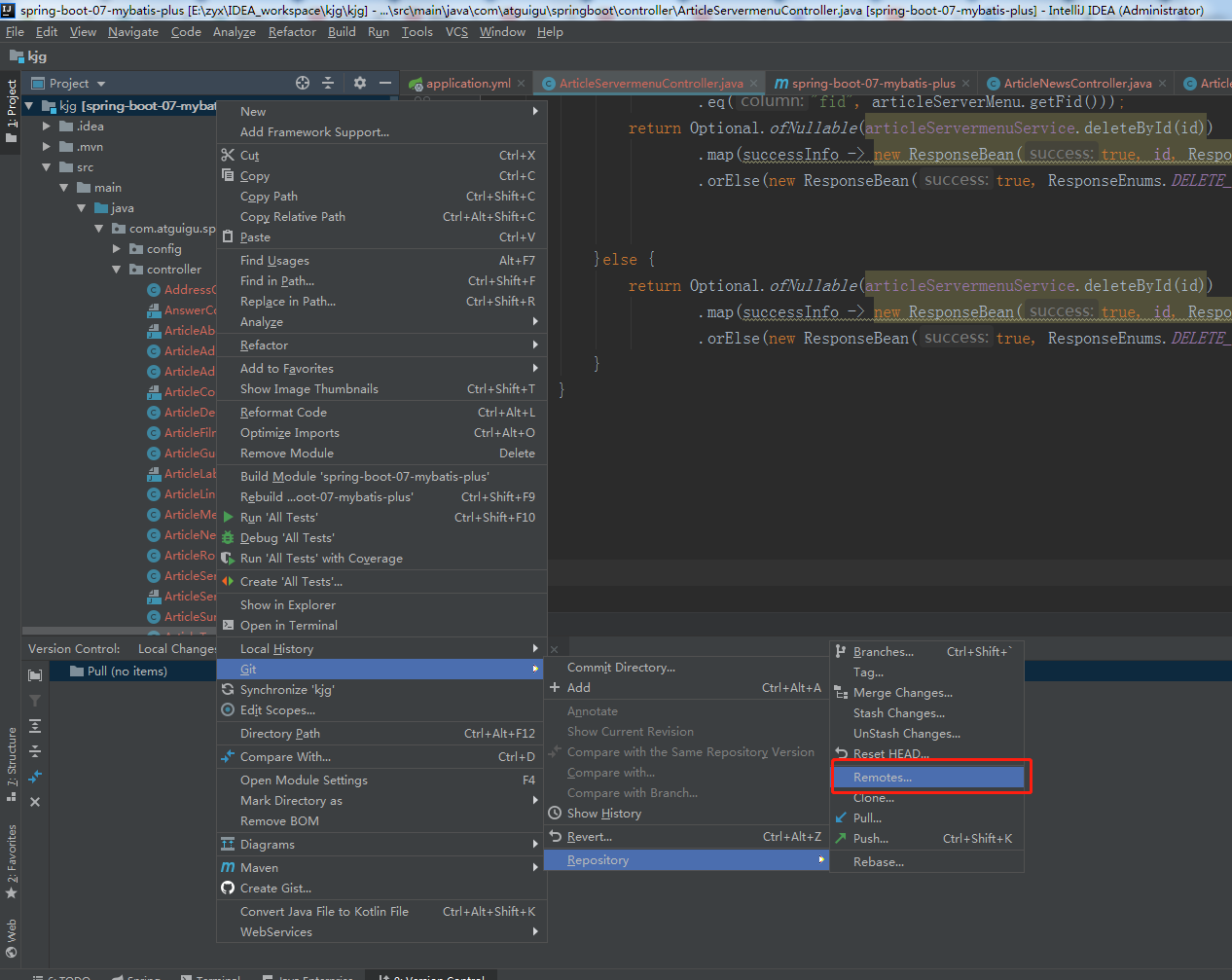The width and height of the screenshot is (1232, 980).
Task: Click the Compare With diff icon
Action: tap(228, 756)
